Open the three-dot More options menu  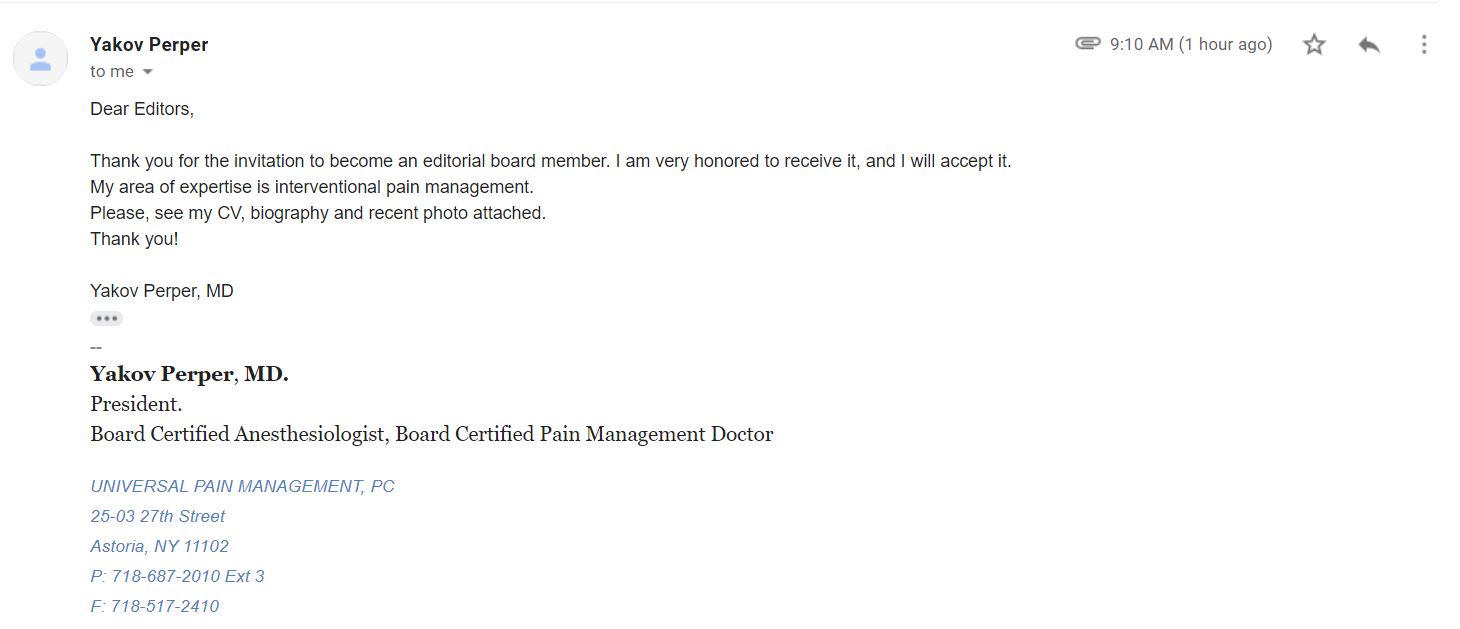[1424, 44]
